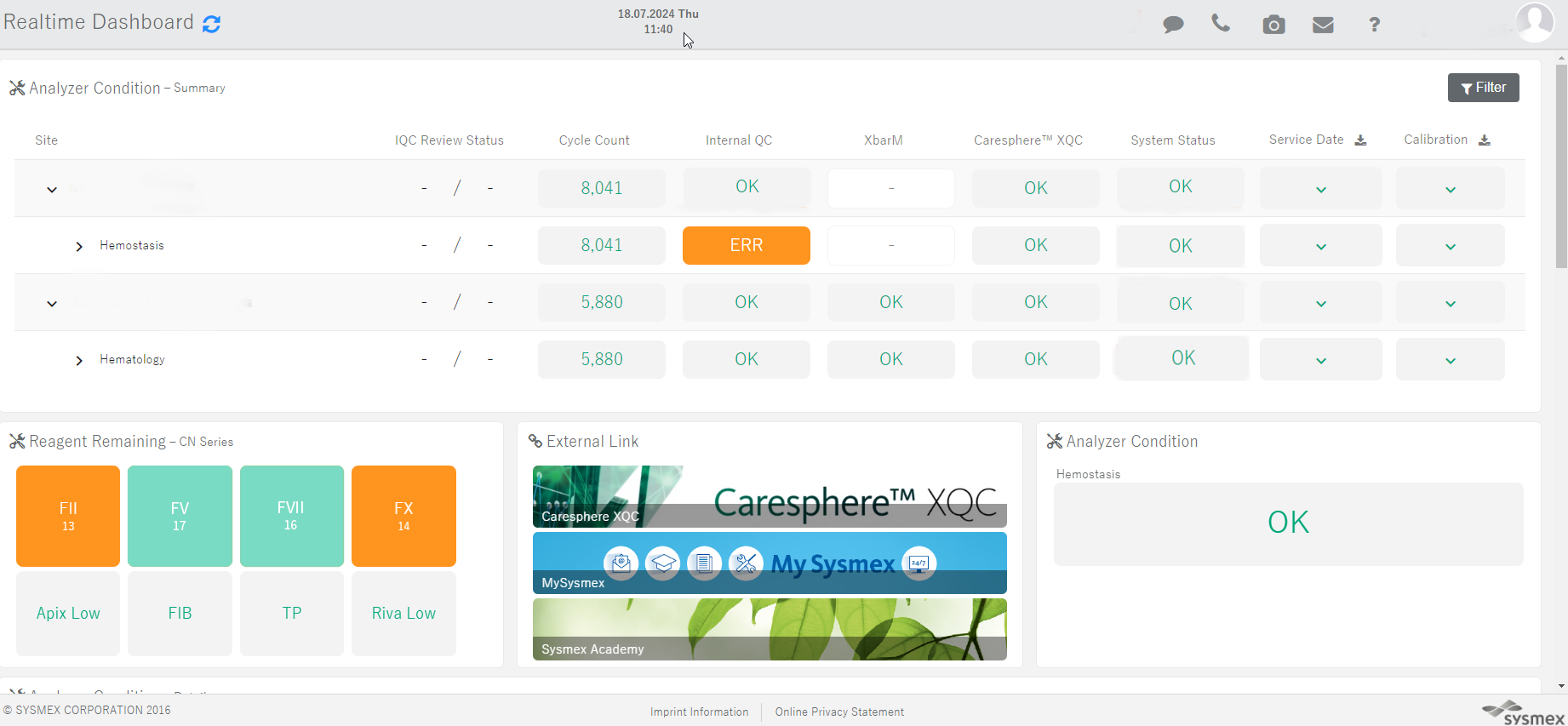Click the IQC Review Status column header
Screen dimensions: 1568x726
tap(449, 140)
